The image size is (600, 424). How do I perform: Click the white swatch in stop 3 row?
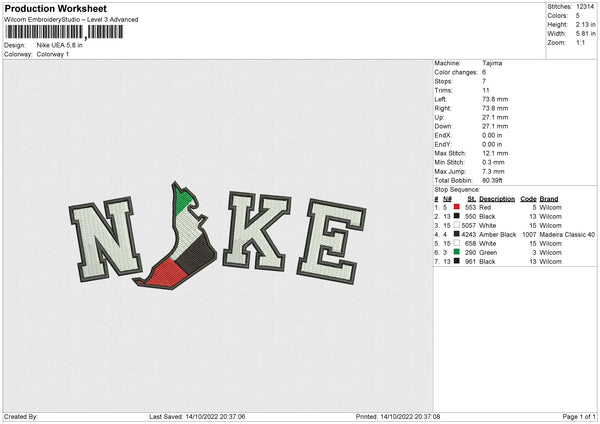pyautogui.click(x=457, y=225)
